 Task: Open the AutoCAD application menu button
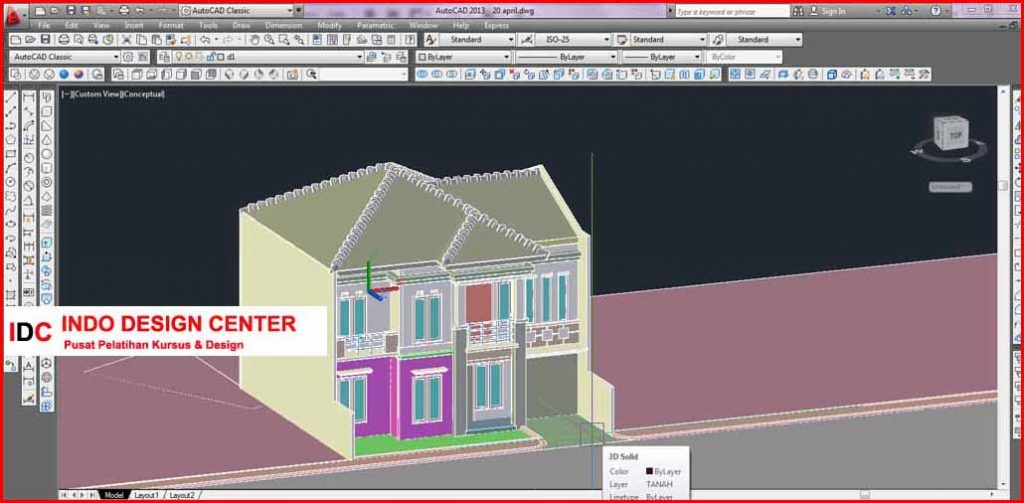pos(15,15)
